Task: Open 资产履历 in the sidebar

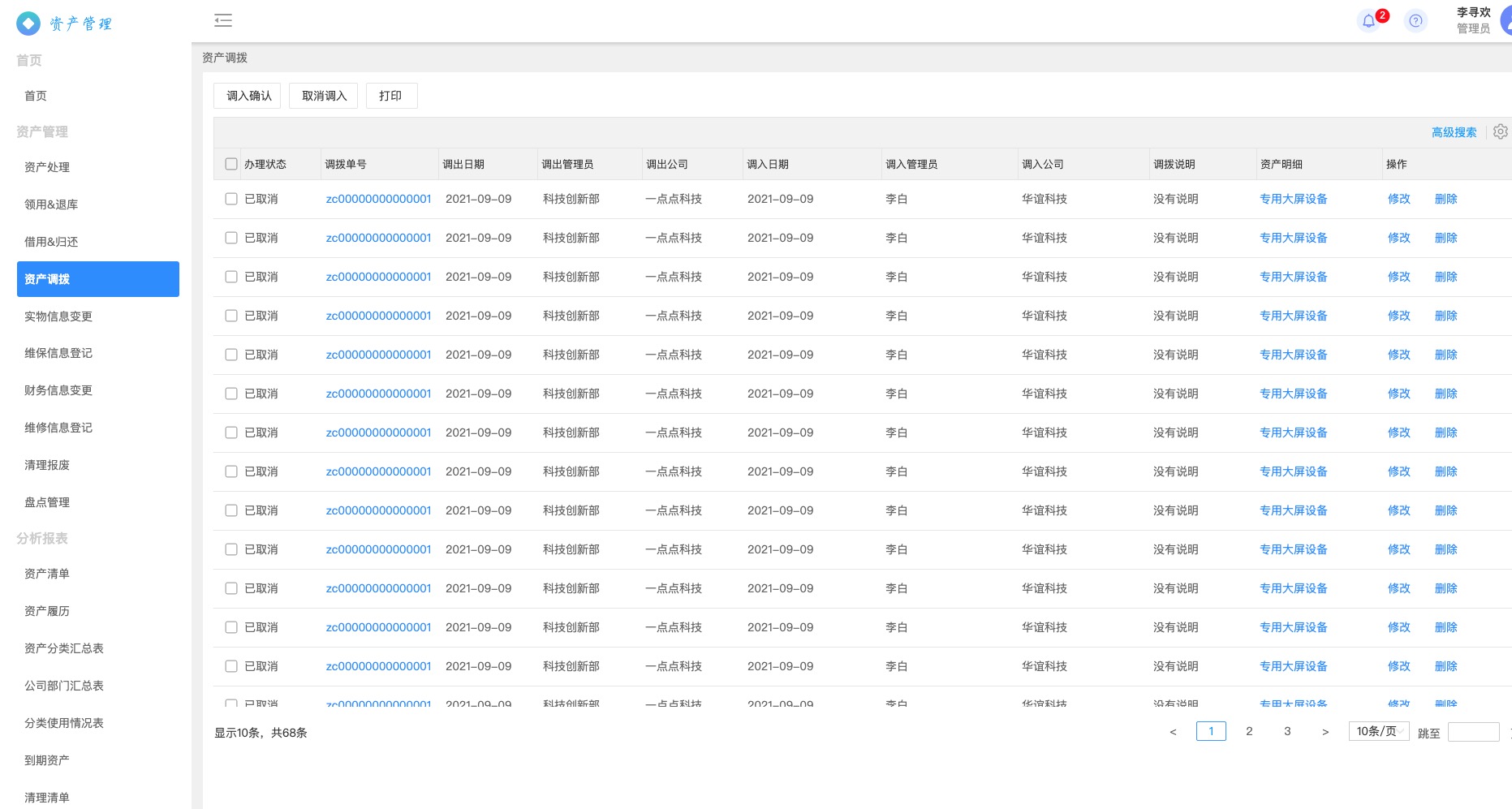Action: click(47, 611)
